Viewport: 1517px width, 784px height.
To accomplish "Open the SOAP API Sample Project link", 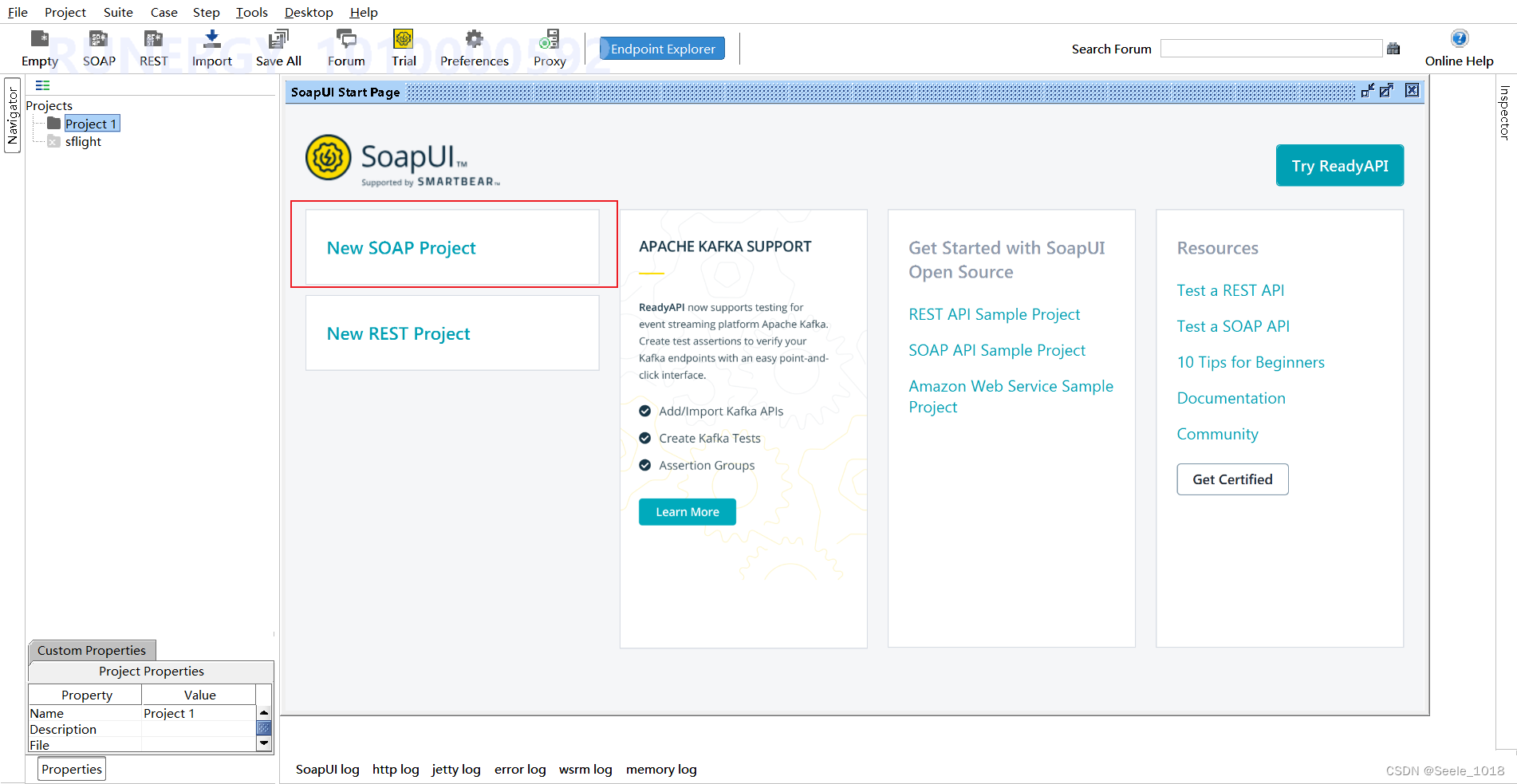I will point(997,350).
